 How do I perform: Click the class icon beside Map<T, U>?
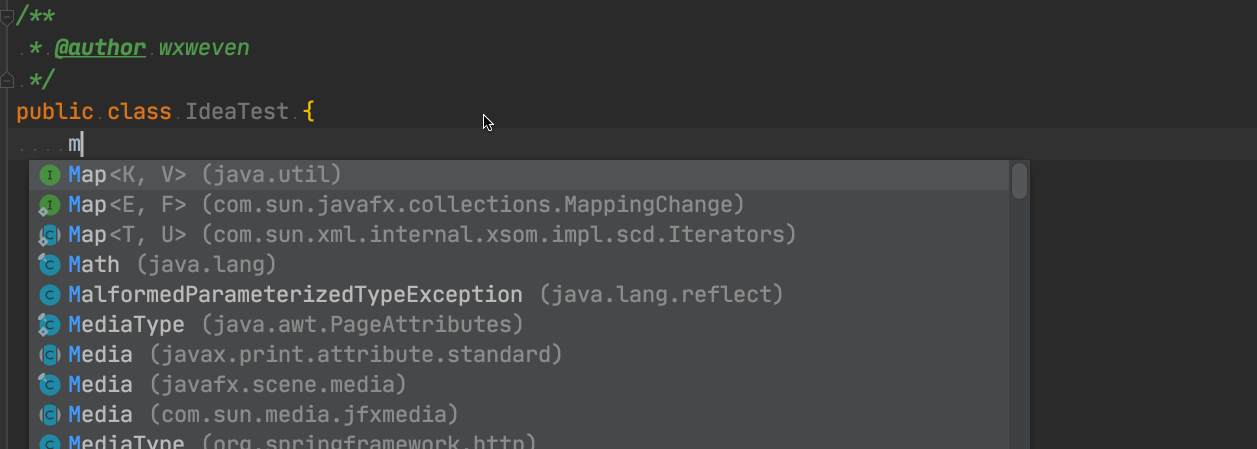coord(49,235)
